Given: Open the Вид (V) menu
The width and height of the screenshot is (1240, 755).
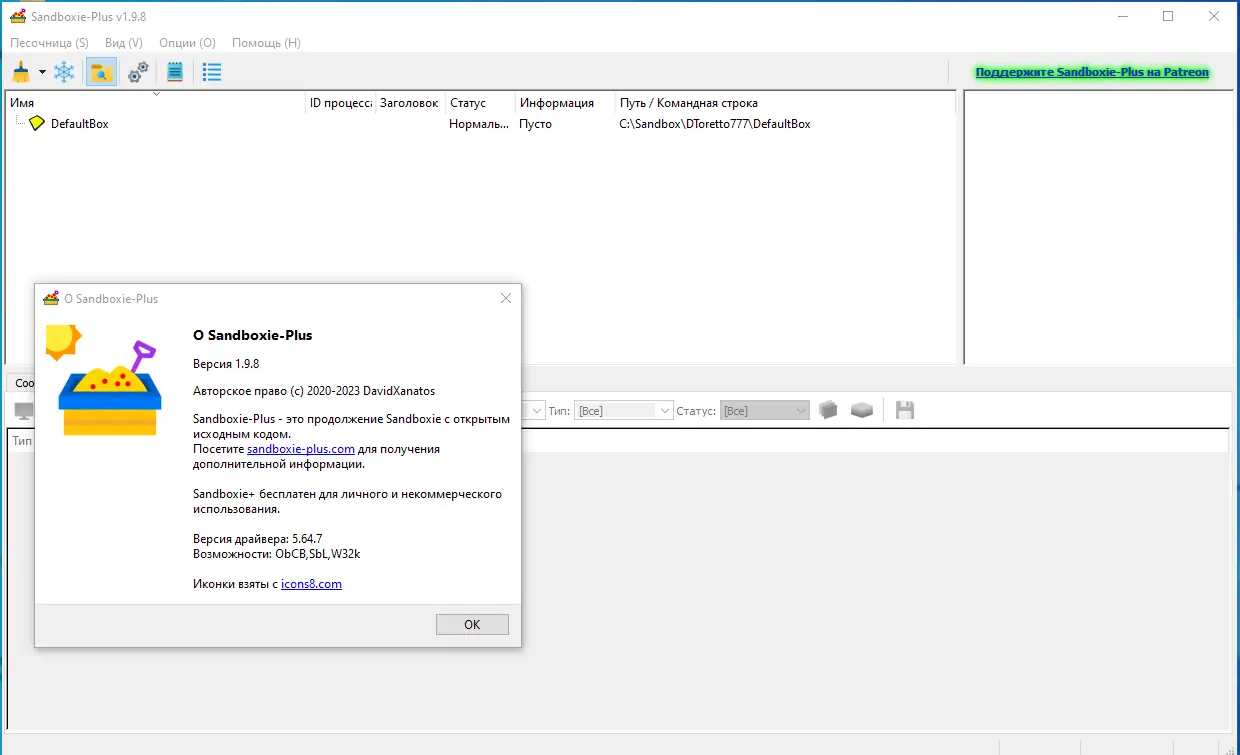Looking at the screenshot, I should click(124, 43).
